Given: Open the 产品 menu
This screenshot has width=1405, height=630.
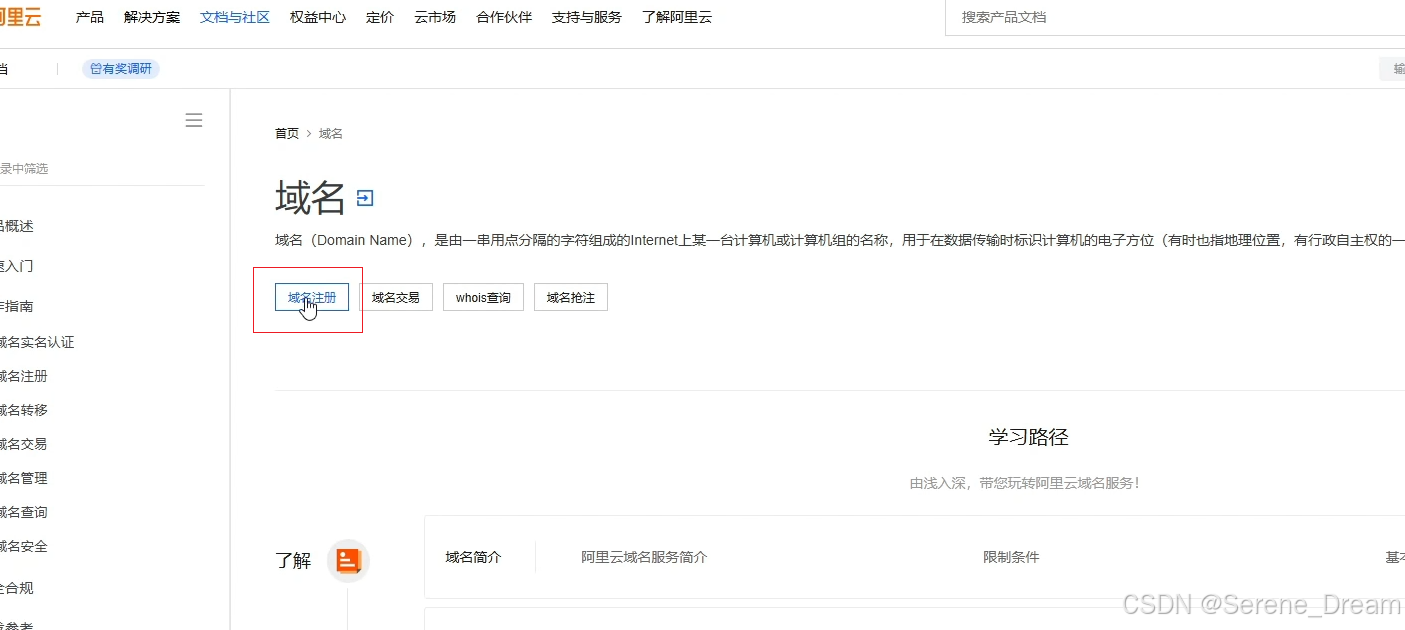Looking at the screenshot, I should coord(90,17).
